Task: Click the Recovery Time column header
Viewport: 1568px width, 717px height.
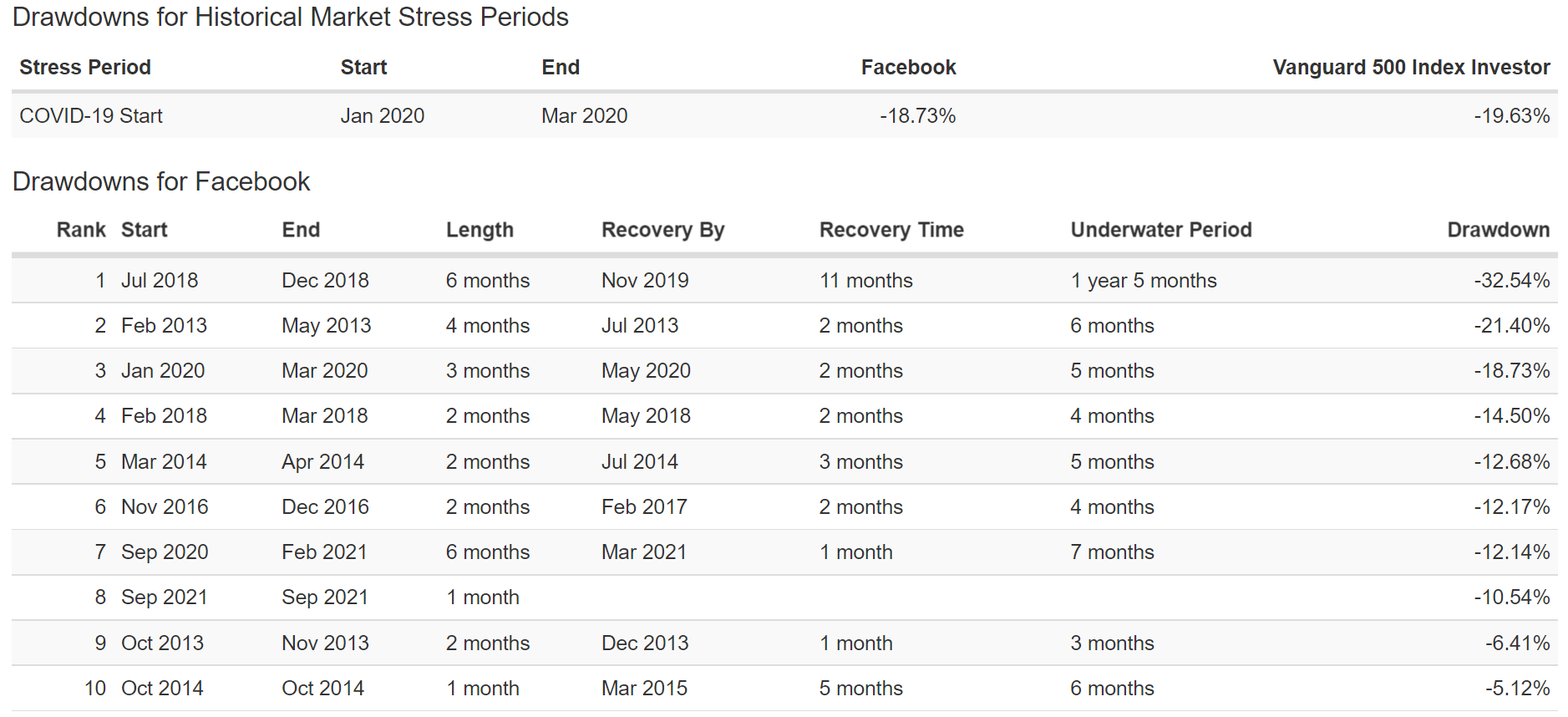Action: [x=891, y=230]
